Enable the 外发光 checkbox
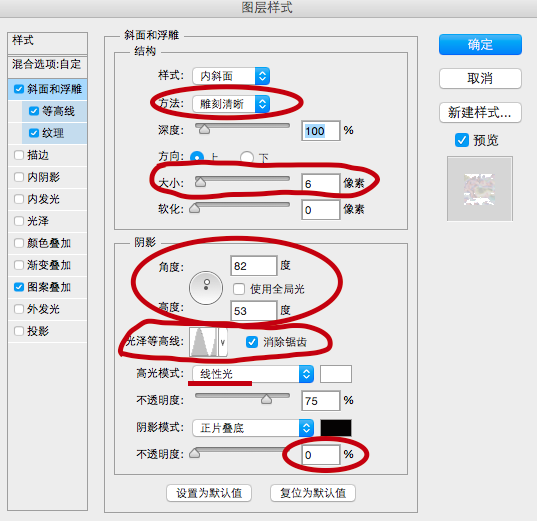This screenshot has height=521, width=537. (x=19, y=309)
